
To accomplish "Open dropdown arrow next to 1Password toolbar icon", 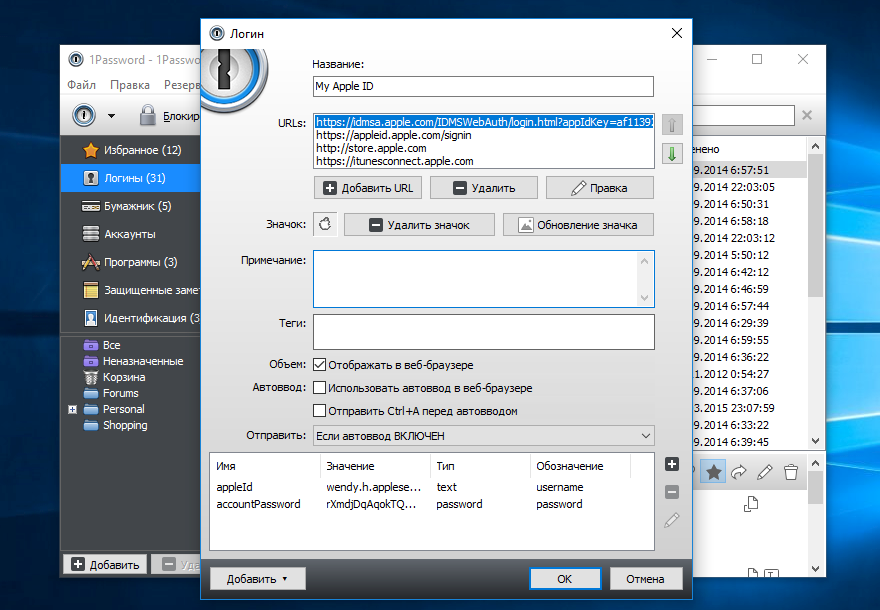I will [111, 116].
